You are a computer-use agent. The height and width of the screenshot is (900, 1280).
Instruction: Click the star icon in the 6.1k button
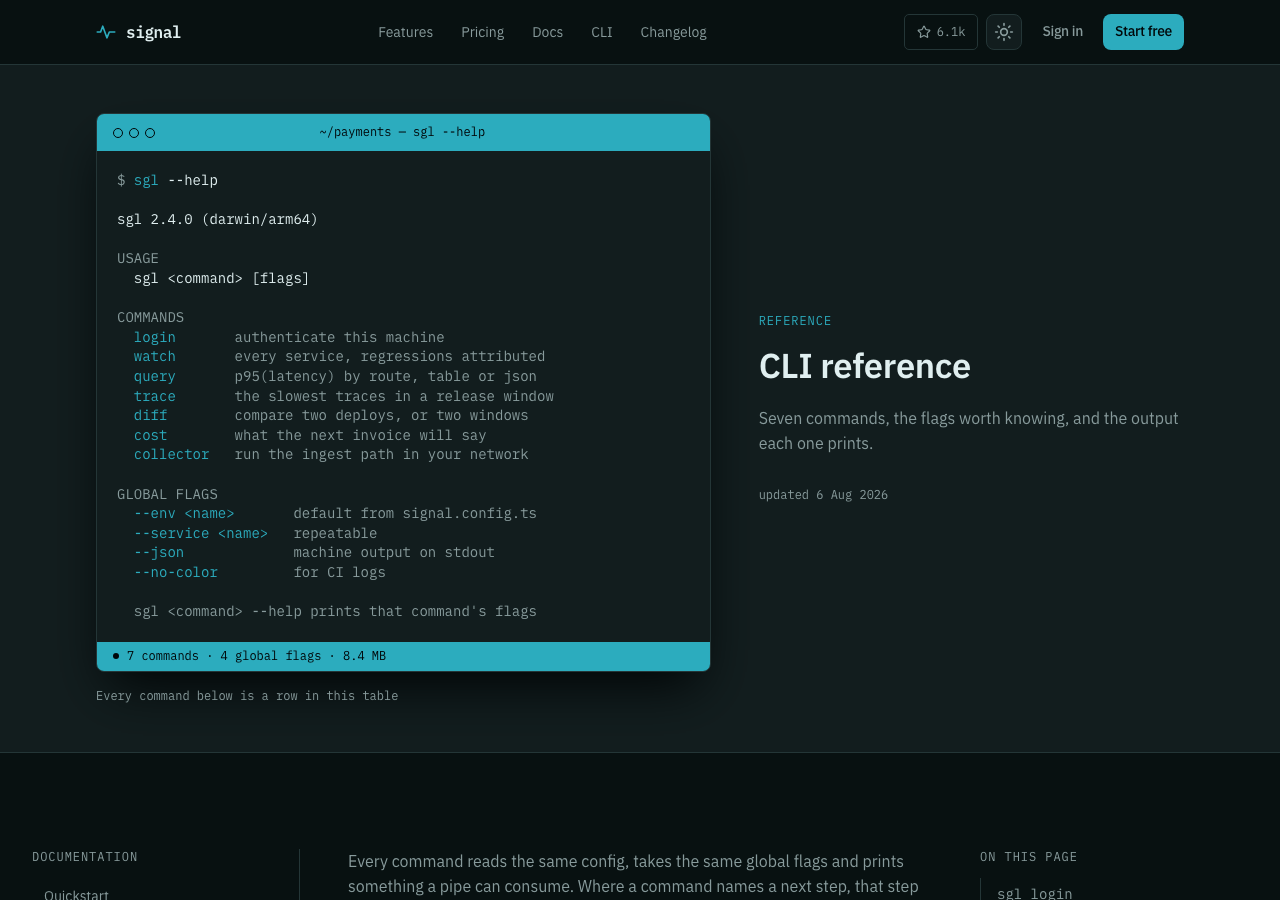point(924,32)
